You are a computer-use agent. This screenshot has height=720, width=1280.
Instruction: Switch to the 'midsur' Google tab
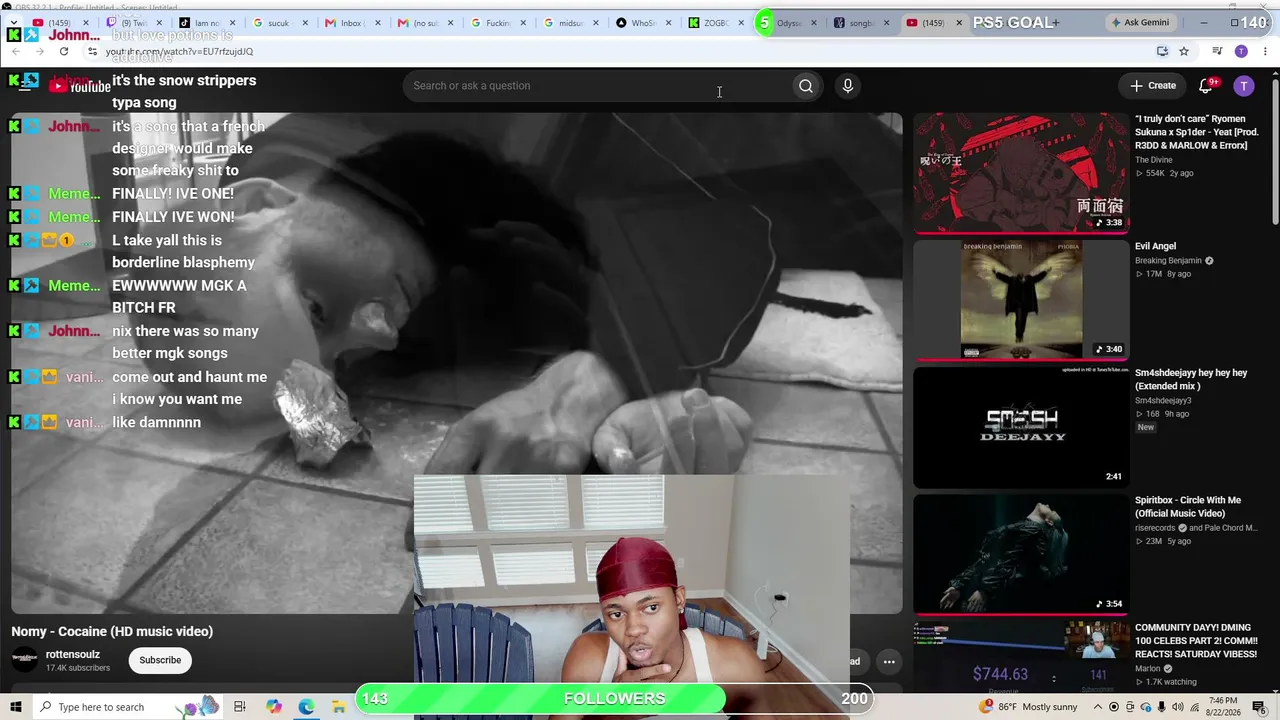570,22
